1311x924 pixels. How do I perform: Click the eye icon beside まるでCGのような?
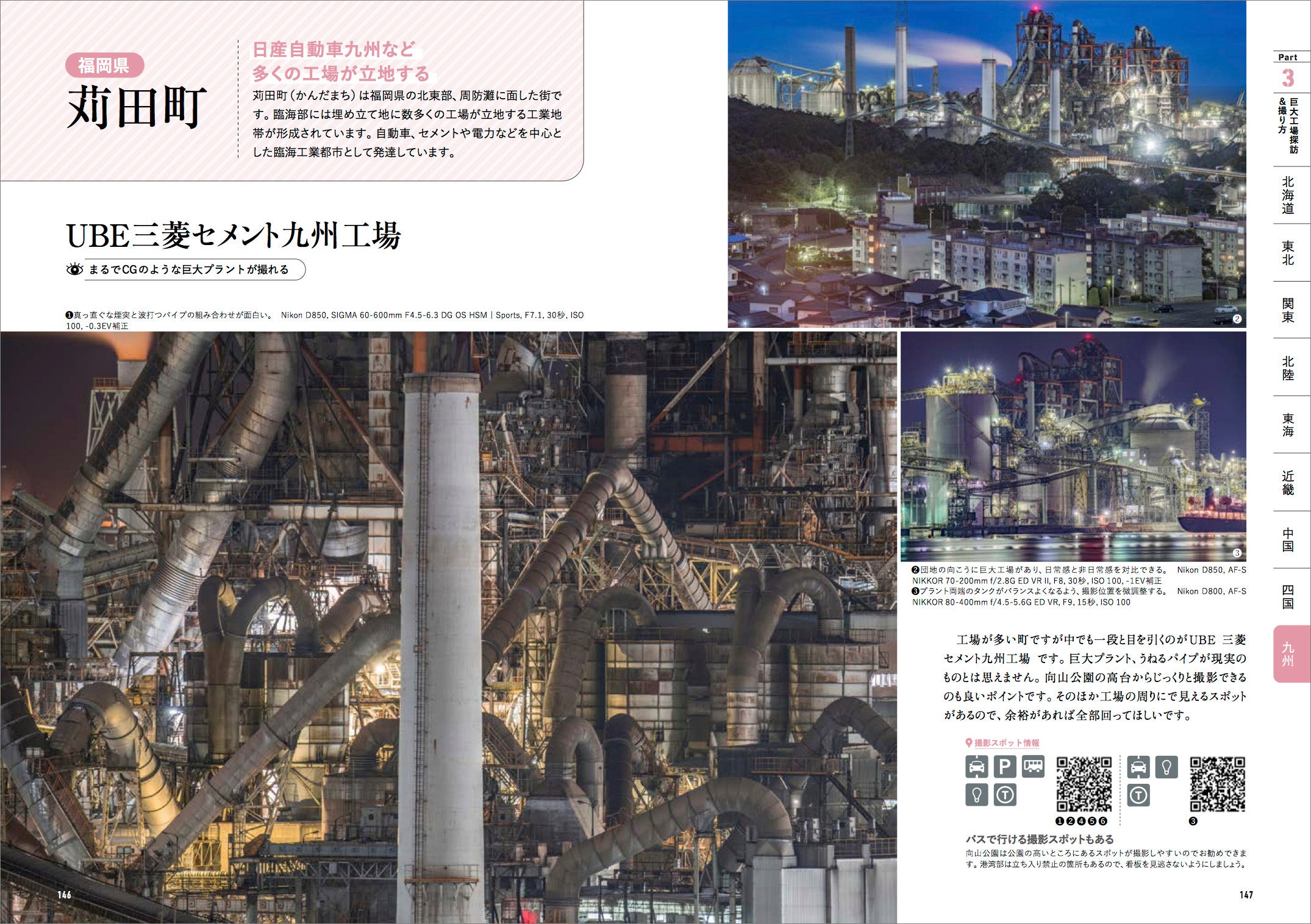[74, 269]
